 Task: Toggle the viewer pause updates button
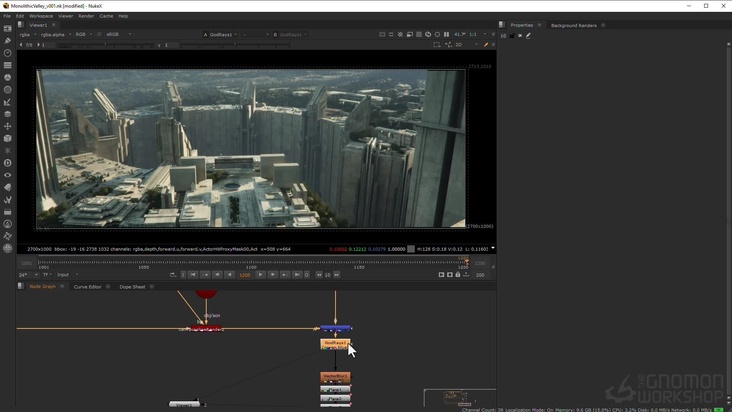click(x=446, y=34)
